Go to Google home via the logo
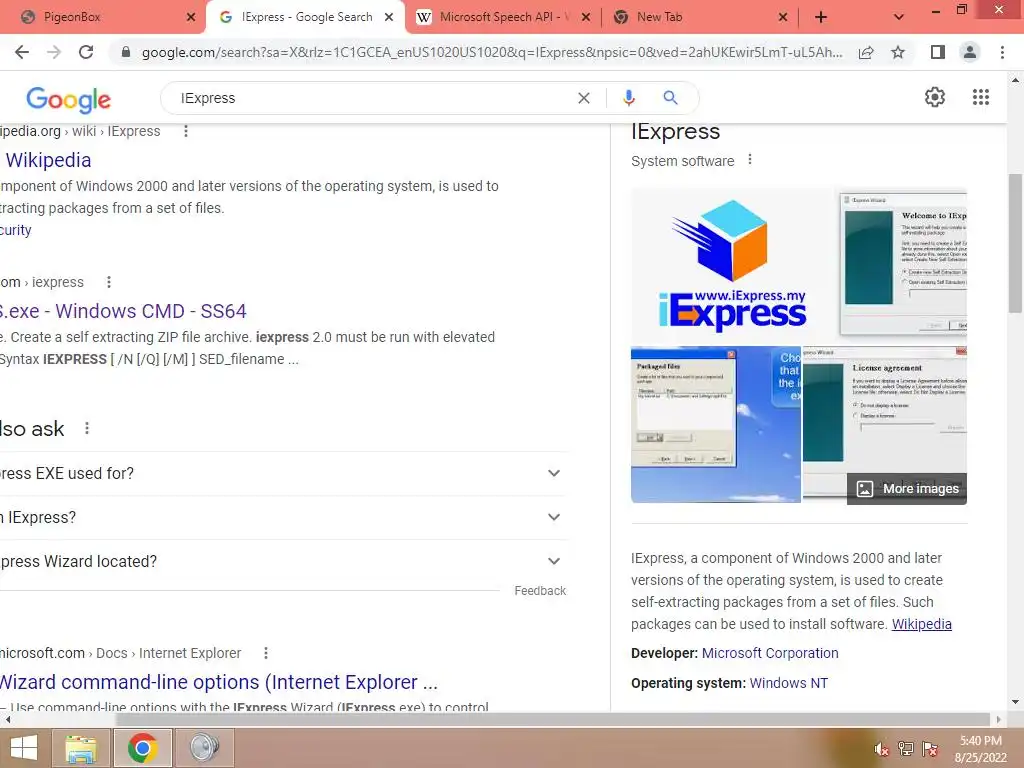The width and height of the screenshot is (1024, 768). [69, 99]
